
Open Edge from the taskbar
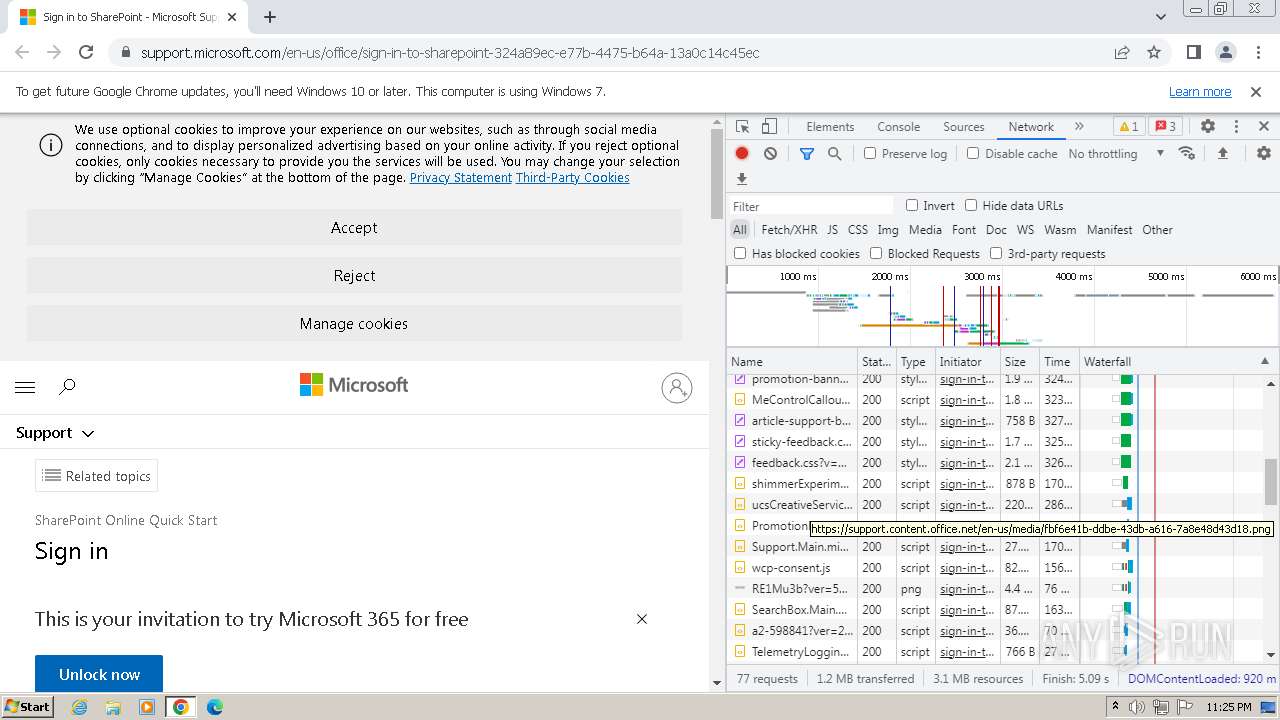click(214, 707)
